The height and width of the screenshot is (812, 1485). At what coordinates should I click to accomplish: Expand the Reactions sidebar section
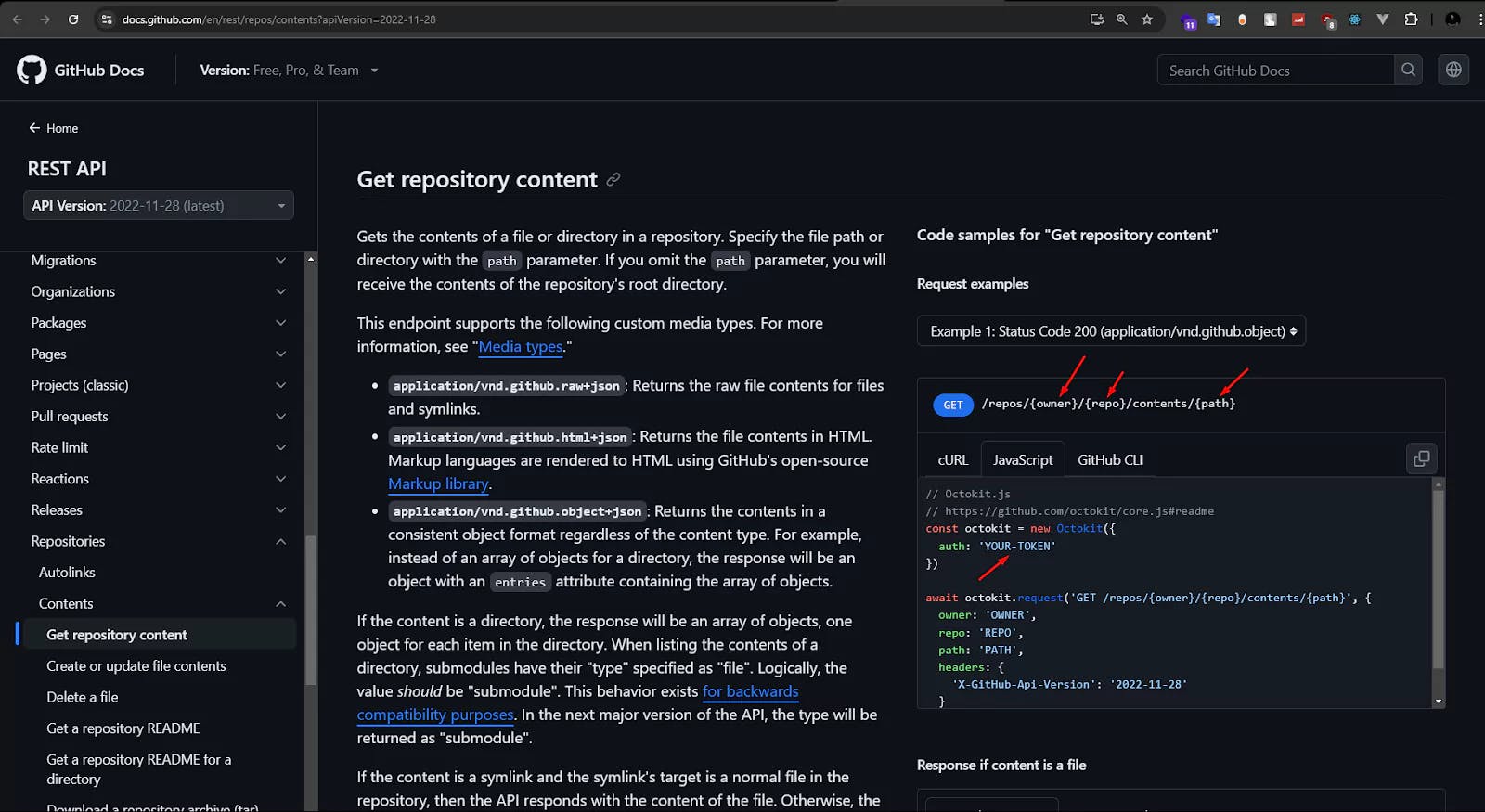pyautogui.click(x=159, y=479)
